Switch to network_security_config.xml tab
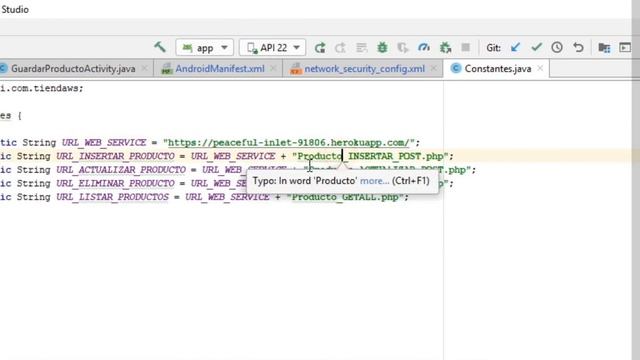The width and height of the screenshot is (640, 360). (364, 69)
